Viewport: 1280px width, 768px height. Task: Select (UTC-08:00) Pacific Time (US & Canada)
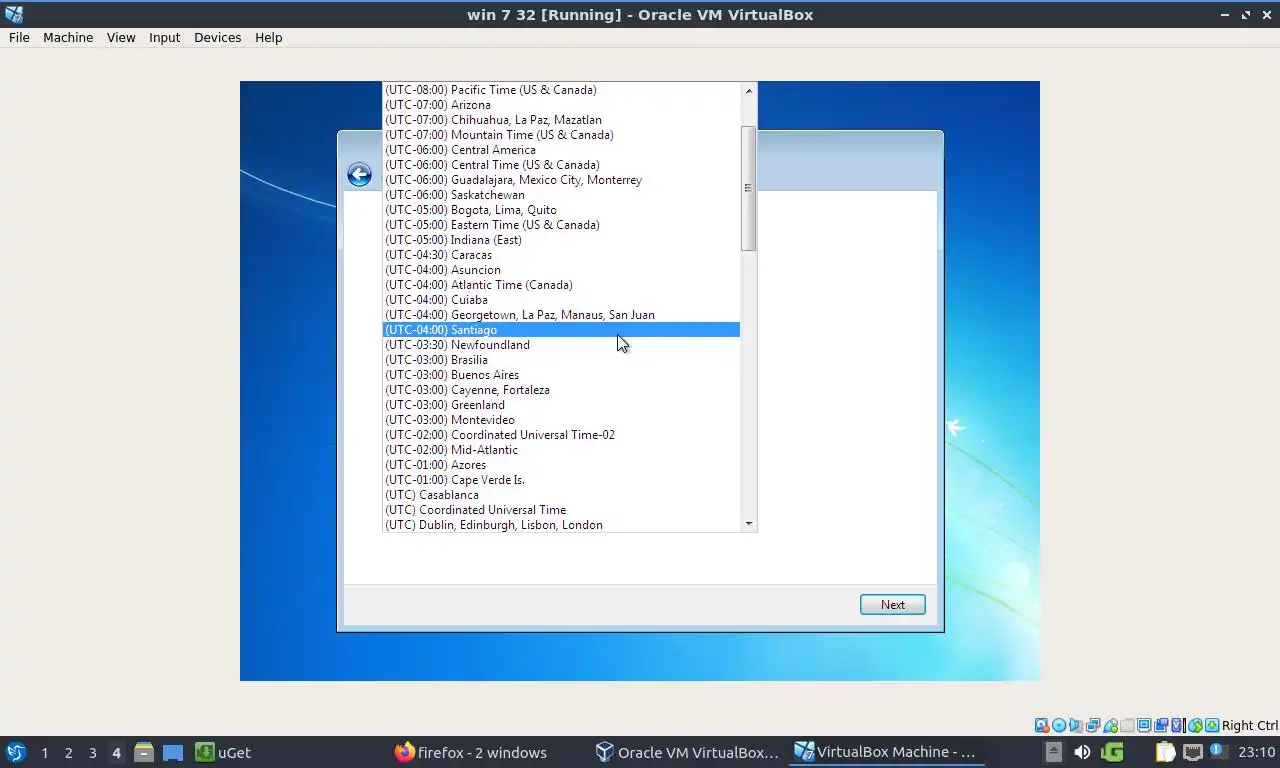point(561,90)
